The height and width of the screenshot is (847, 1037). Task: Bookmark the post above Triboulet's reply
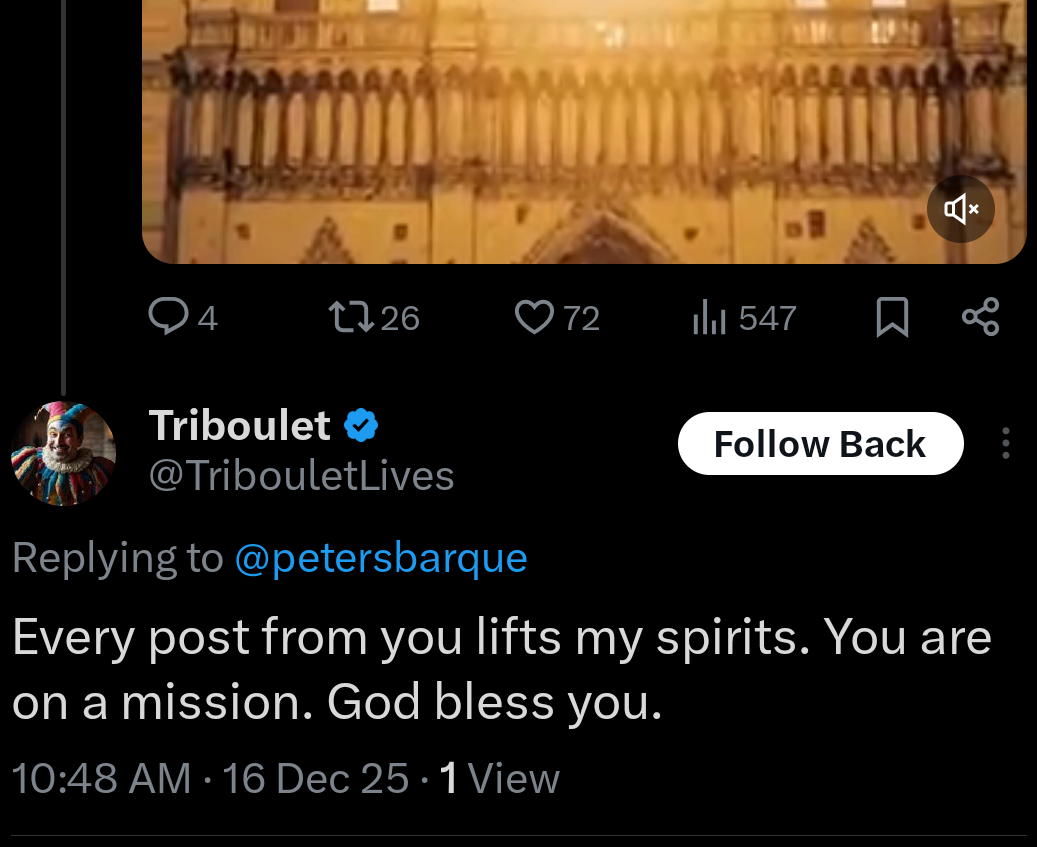[x=891, y=317]
